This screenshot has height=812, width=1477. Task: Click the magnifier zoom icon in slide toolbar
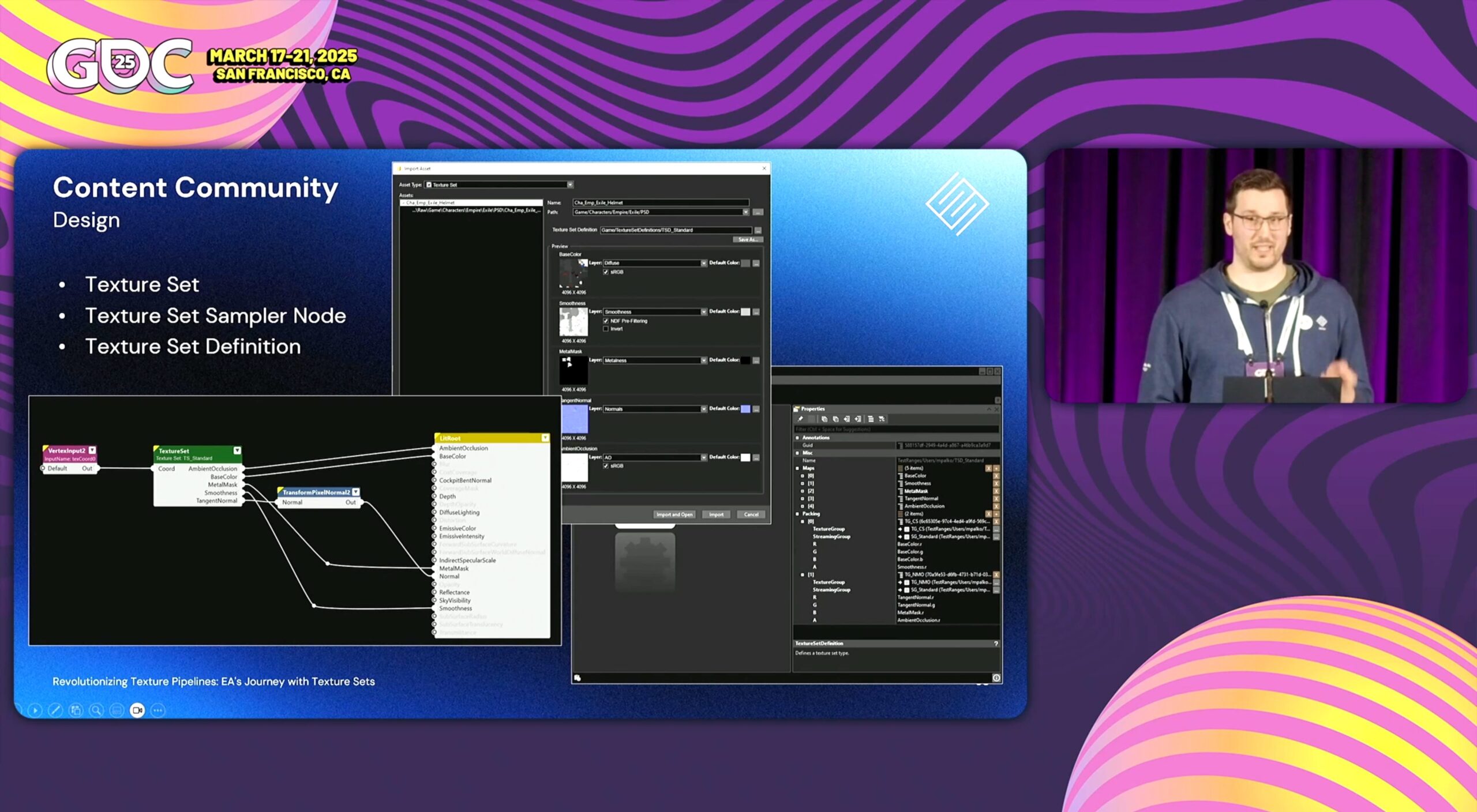(x=96, y=710)
